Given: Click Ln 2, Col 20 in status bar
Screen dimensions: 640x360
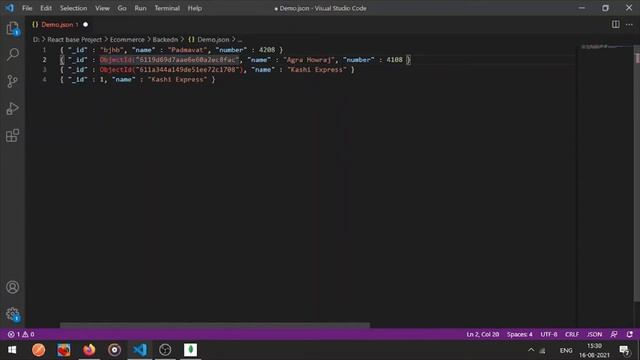Looking at the screenshot, I should tap(482, 334).
